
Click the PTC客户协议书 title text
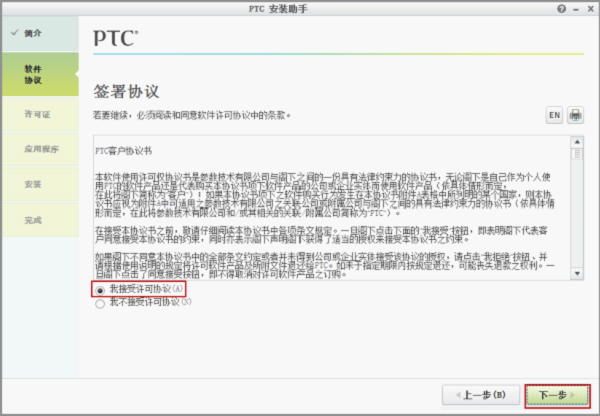tap(124, 151)
